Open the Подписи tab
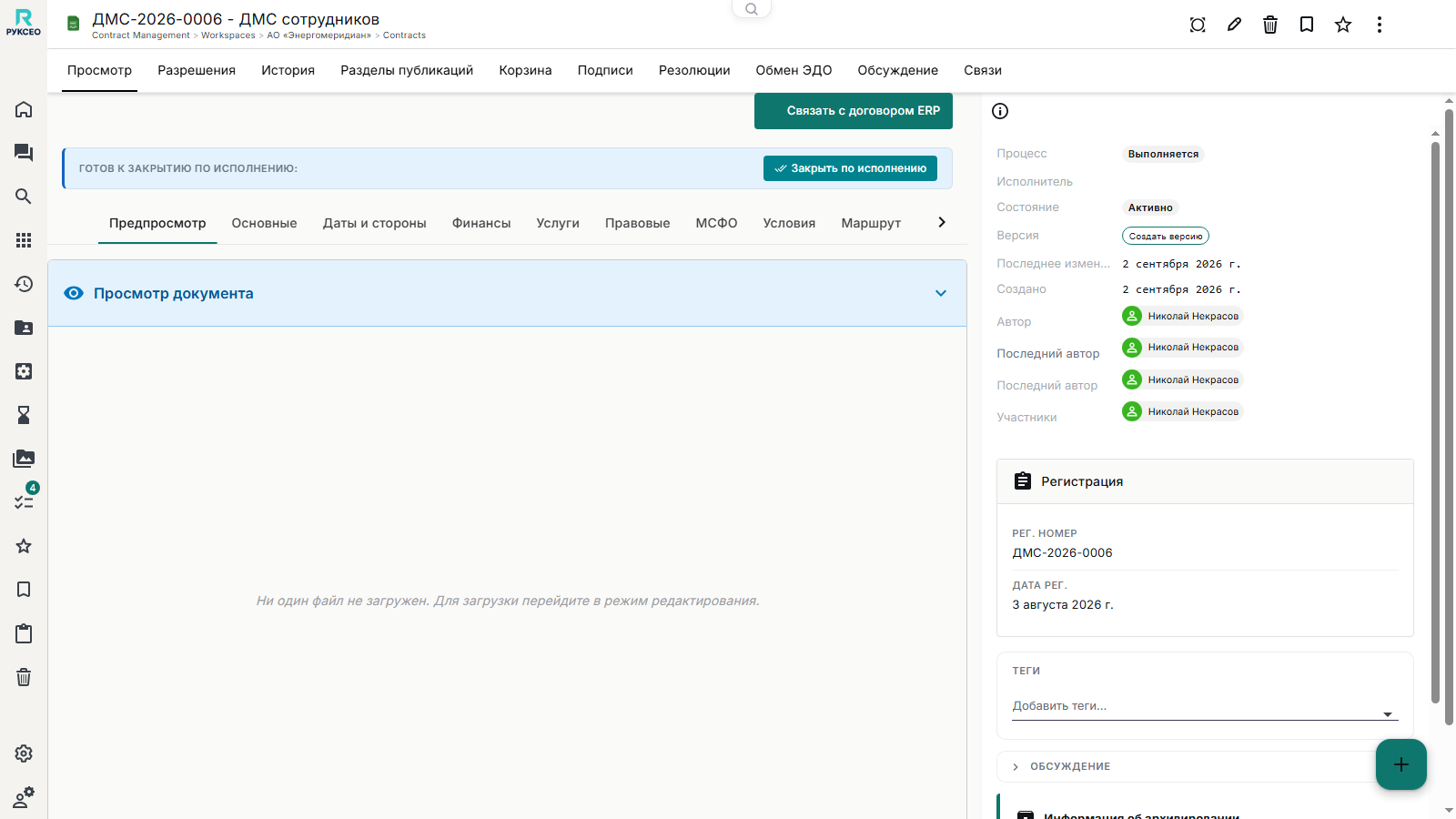 (605, 70)
